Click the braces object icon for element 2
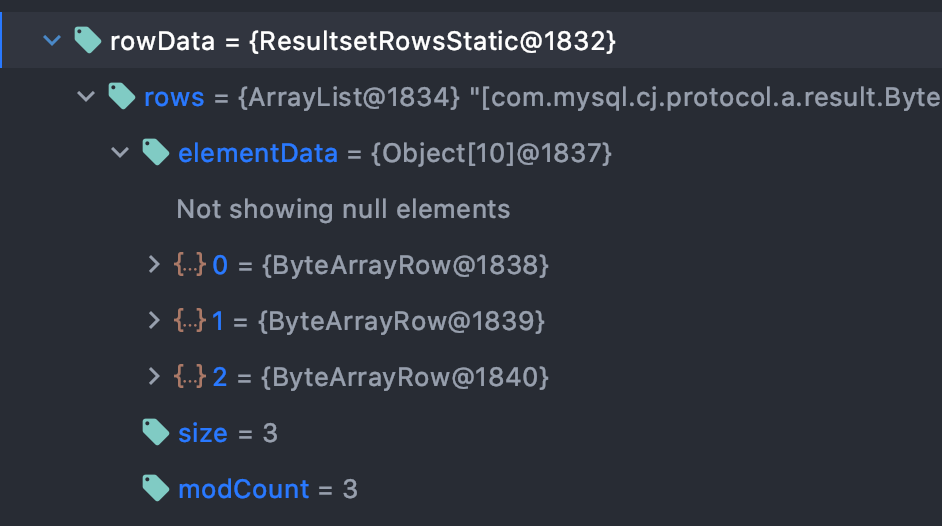942x526 pixels. click(190, 376)
